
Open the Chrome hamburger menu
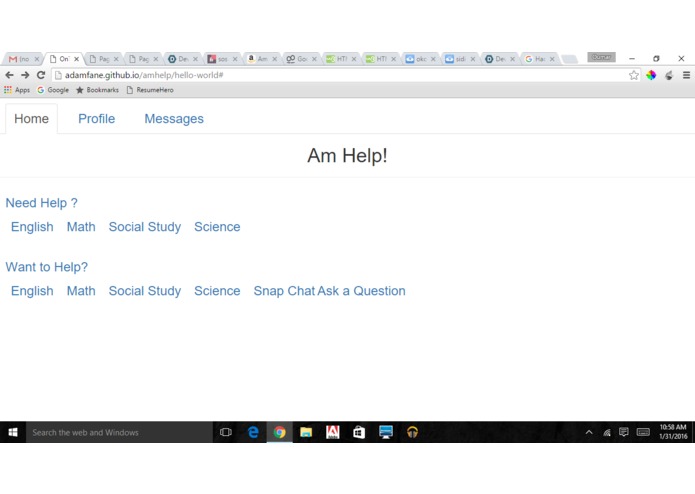[x=686, y=75]
